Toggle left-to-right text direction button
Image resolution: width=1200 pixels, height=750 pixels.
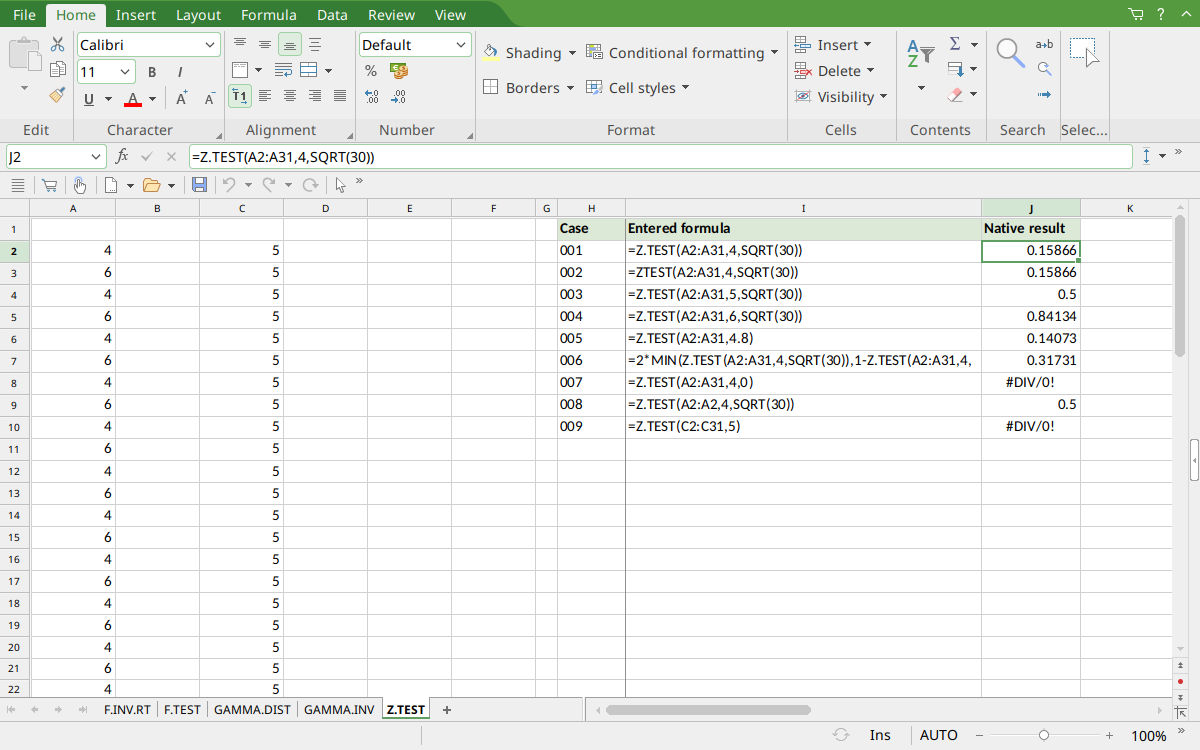click(x=240, y=96)
